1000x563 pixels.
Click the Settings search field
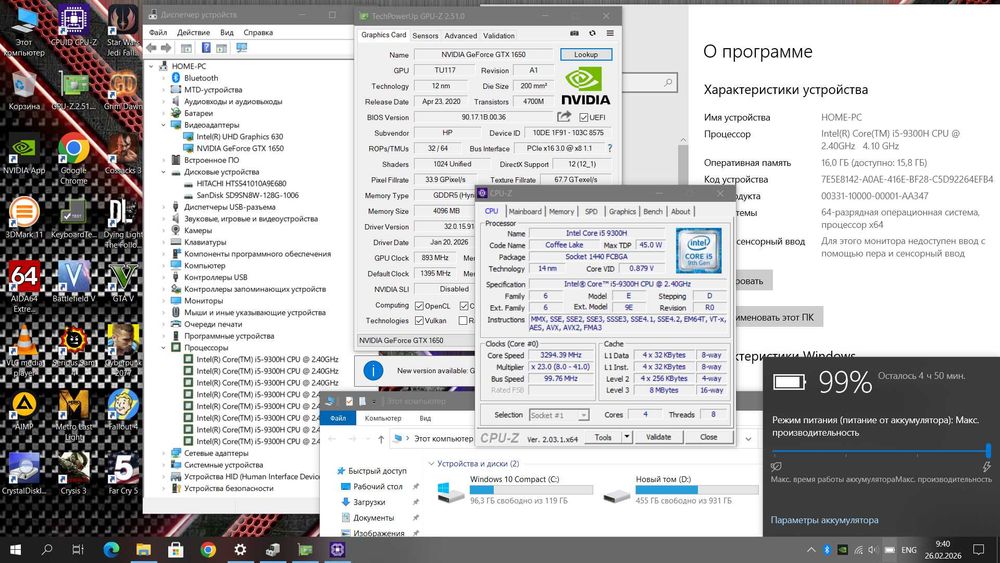pos(649,82)
